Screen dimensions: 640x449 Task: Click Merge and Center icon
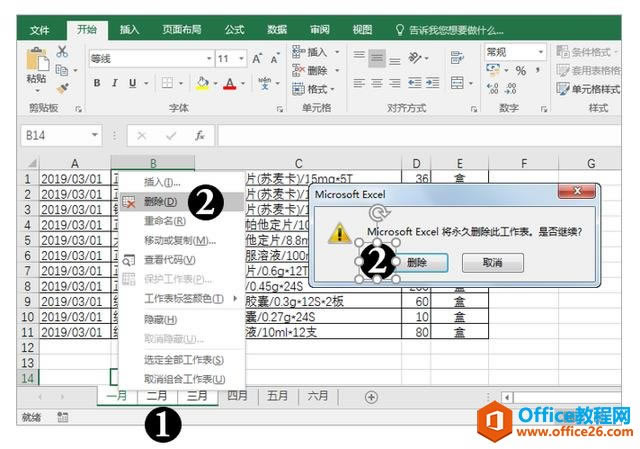coord(457,83)
